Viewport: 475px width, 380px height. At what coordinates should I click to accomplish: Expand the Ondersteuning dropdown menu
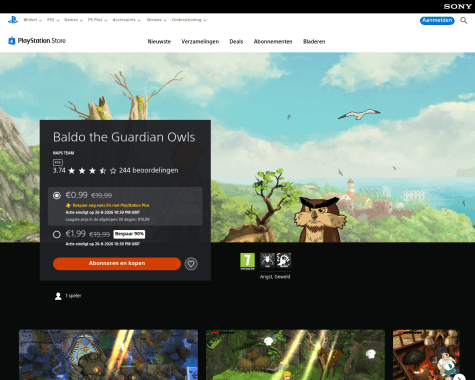(189, 20)
